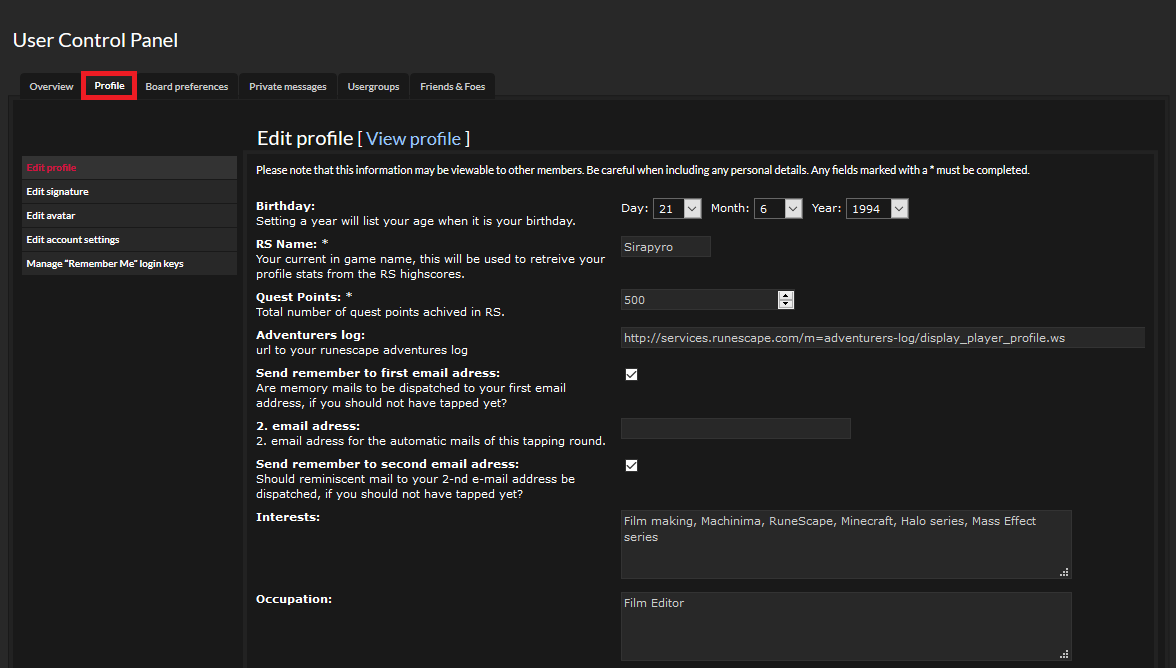Image resolution: width=1176 pixels, height=668 pixels.
Task: Open the Overview tab
Action: click(51, 86)
